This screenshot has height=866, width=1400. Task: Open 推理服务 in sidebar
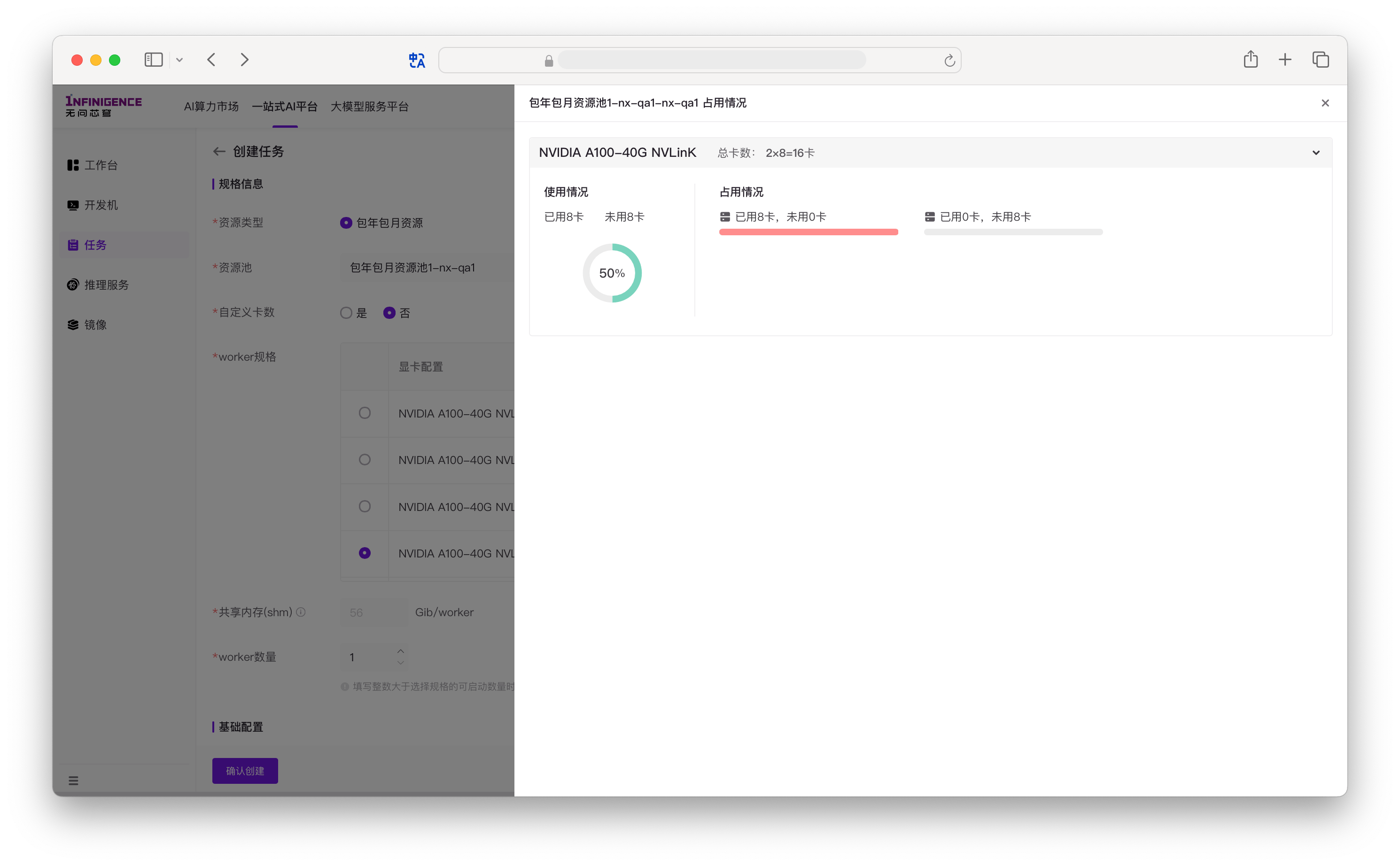pyautogui.click(x=124, y=285)
